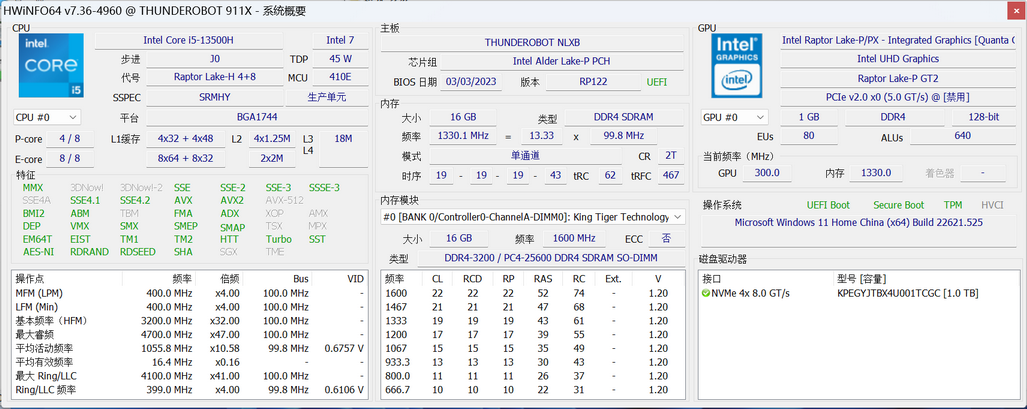Select the stepping J0 value
The image size is (1027, 409).
[x=214, y=58]
